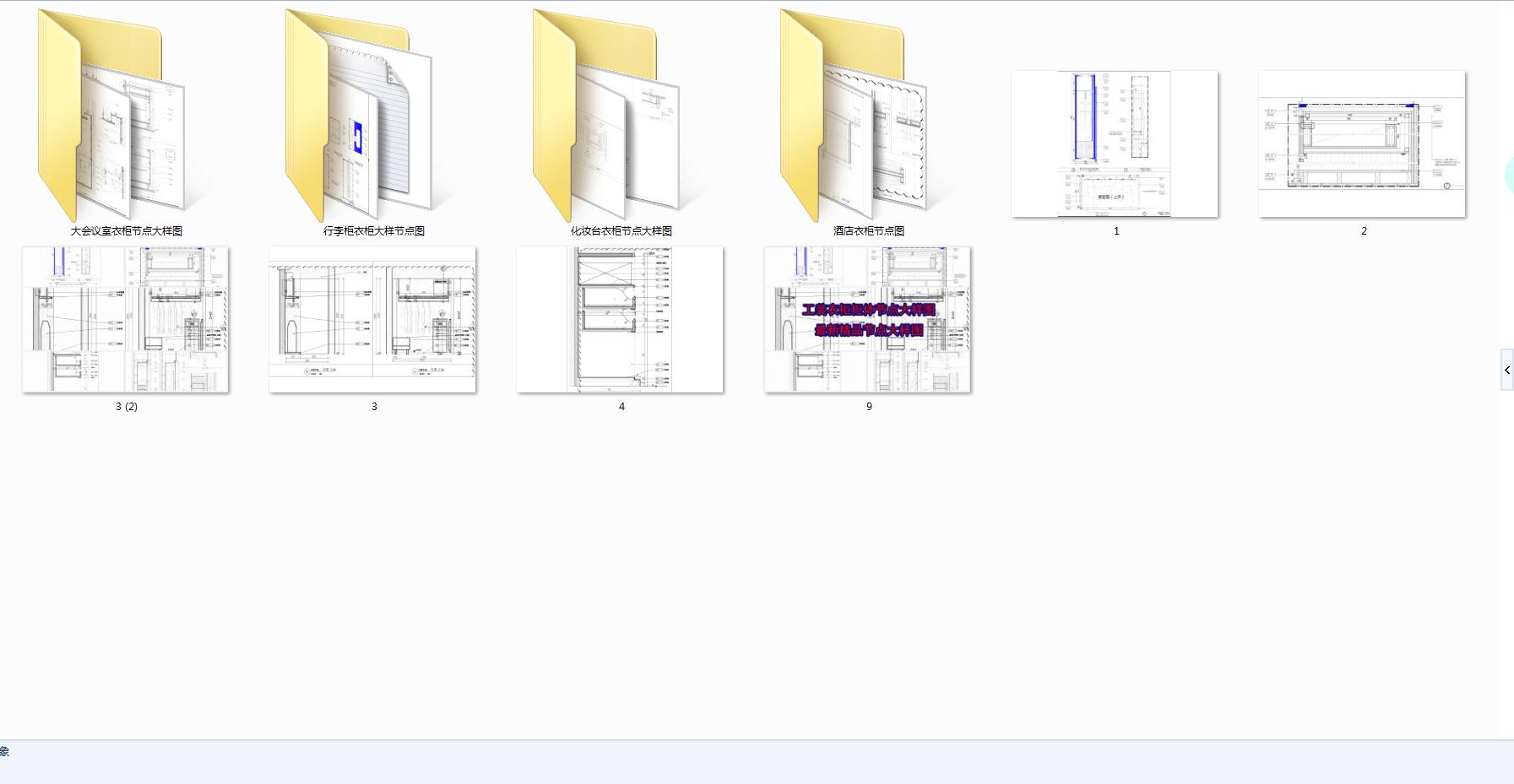Select the drawing thumbnail named 3
The width and height of the screenshot is (1514, 784).
[372, 319]
